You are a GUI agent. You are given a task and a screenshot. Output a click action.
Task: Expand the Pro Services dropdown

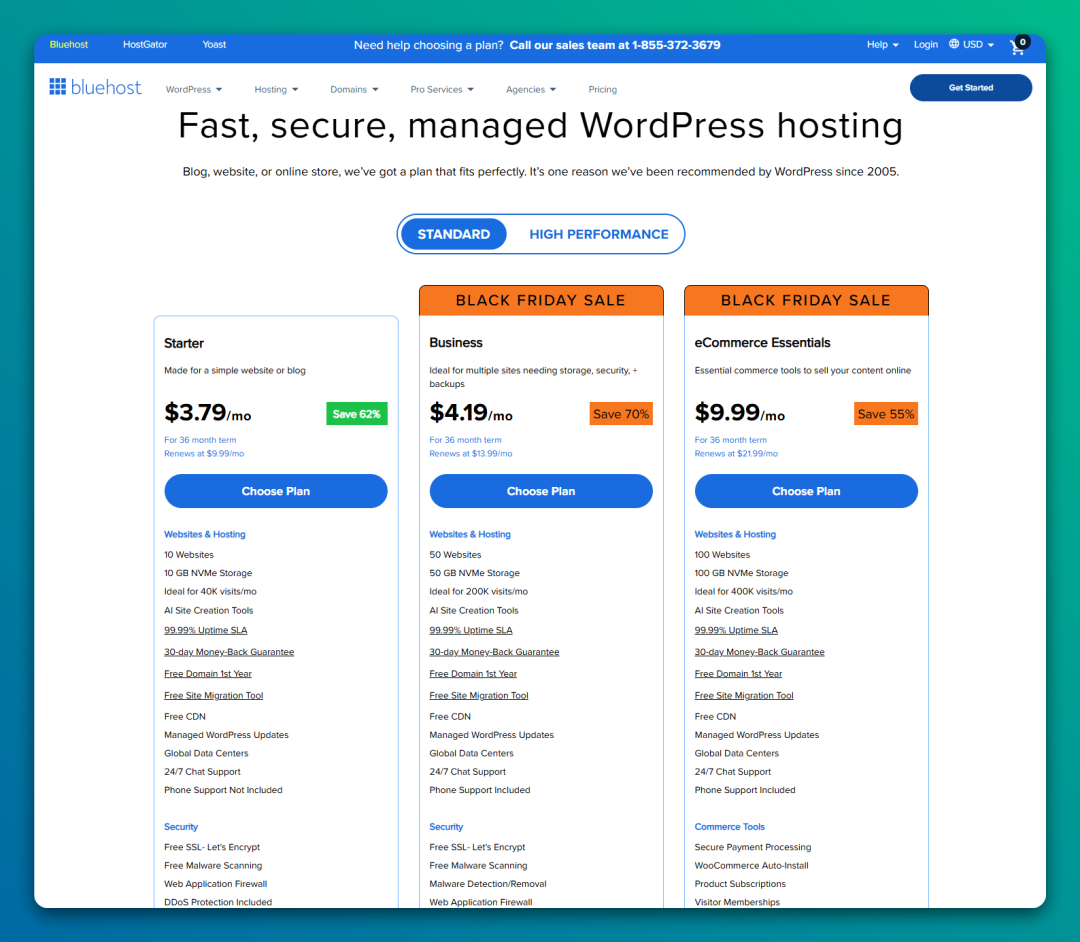click(x=442, y=90)
